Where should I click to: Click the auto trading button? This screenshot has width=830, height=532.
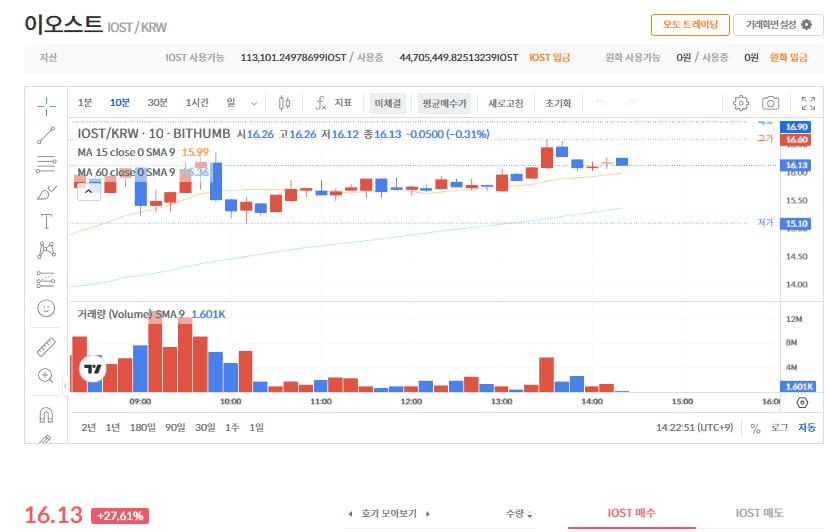point(690,25)
